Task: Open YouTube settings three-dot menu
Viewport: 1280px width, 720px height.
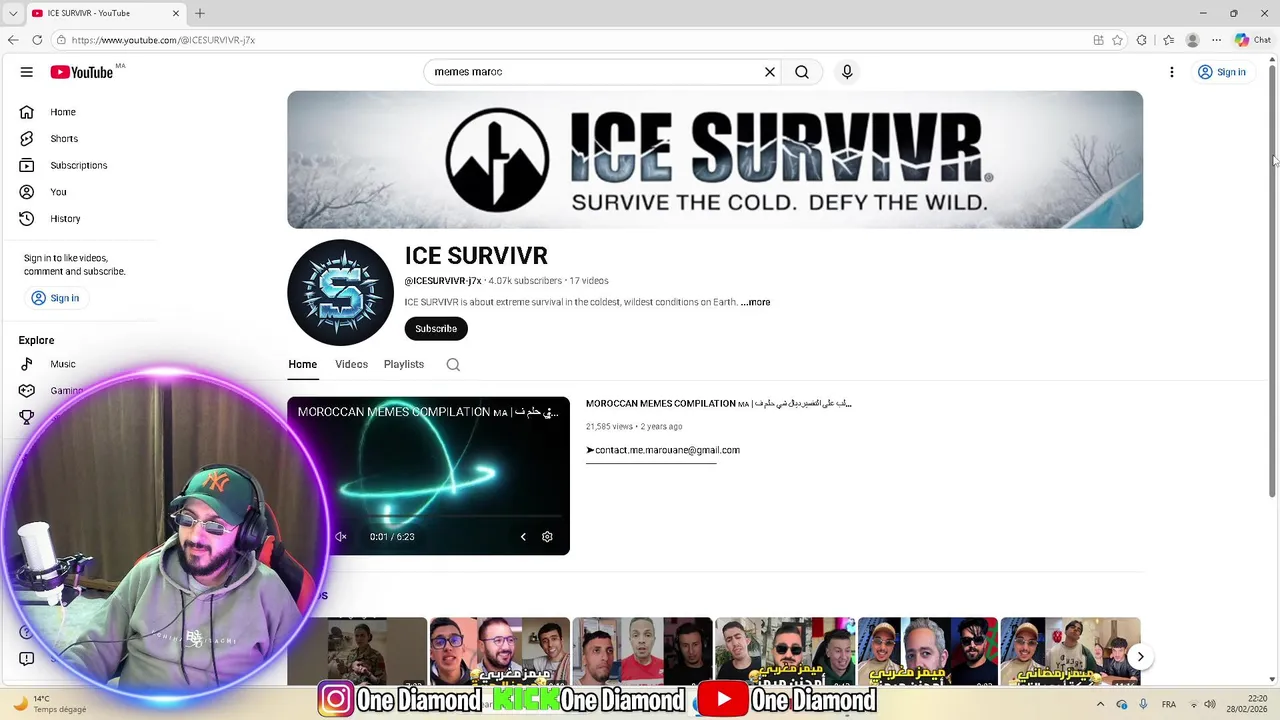Action: point(1172,72)
